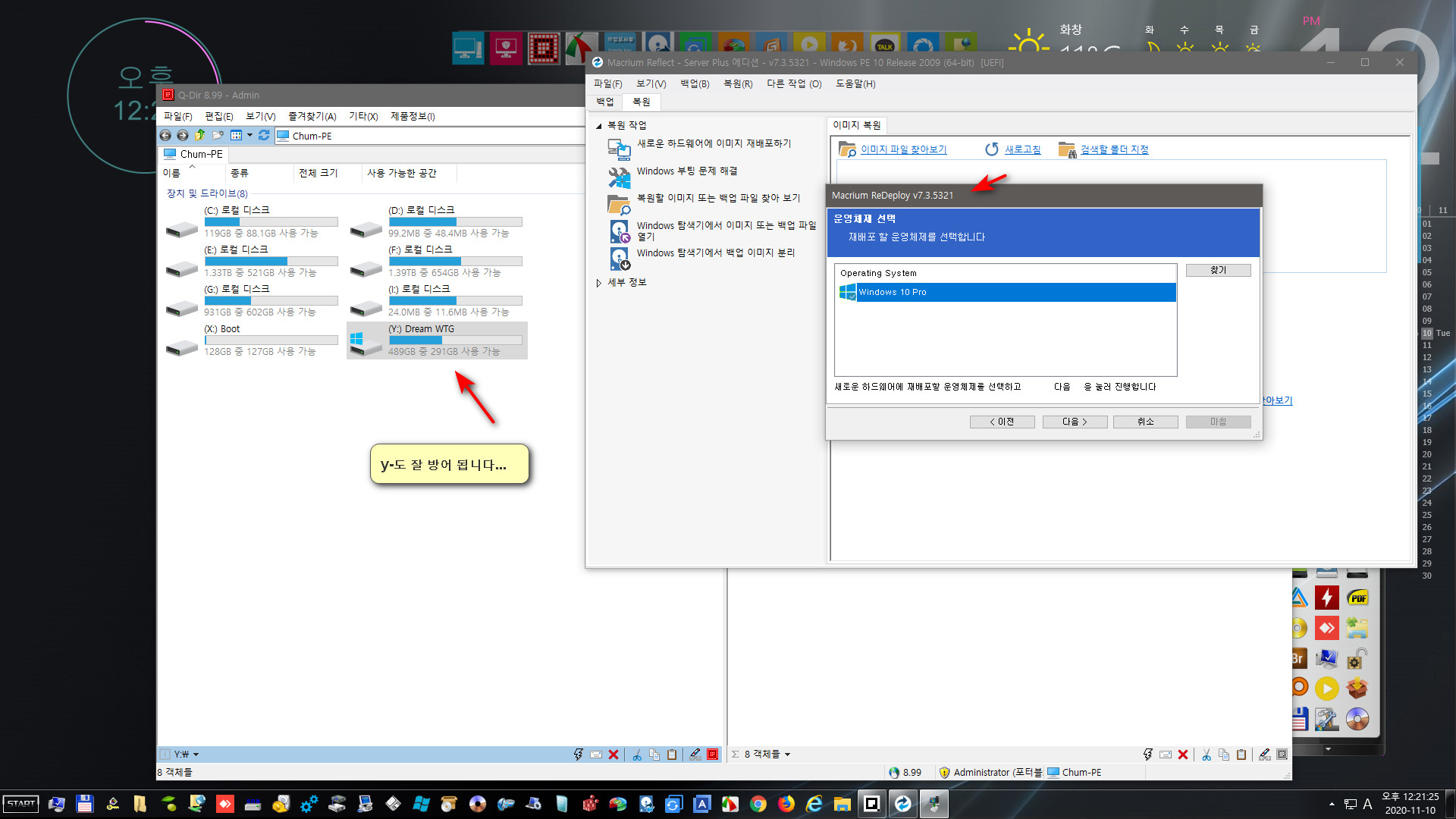Click 새로고침 link in image restore tab
This screenshot has height=819, width=1456.
1022,149
